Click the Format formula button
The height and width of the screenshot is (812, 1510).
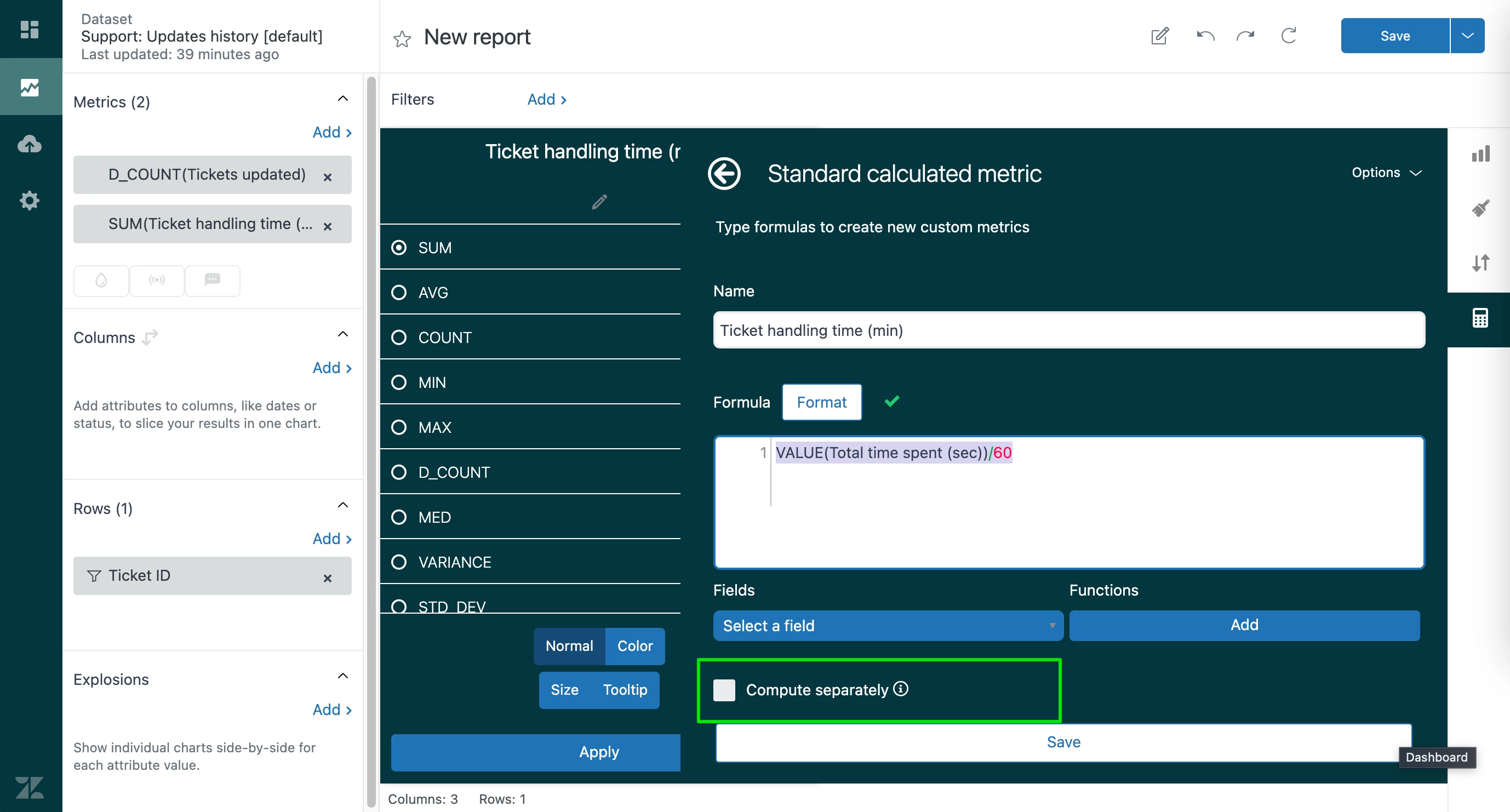821,402
